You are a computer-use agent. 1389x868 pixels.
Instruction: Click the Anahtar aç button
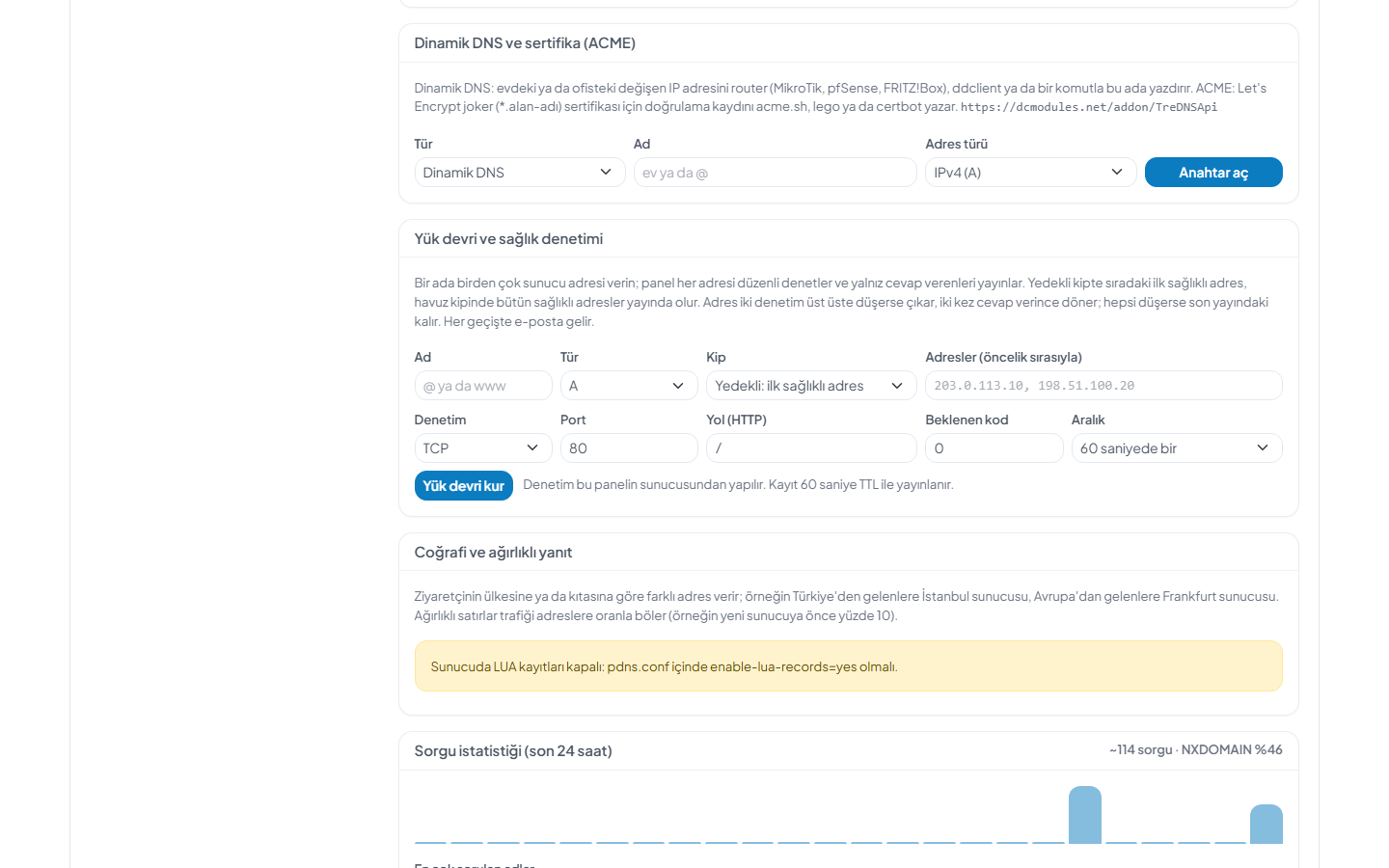tap(1213, 173)
